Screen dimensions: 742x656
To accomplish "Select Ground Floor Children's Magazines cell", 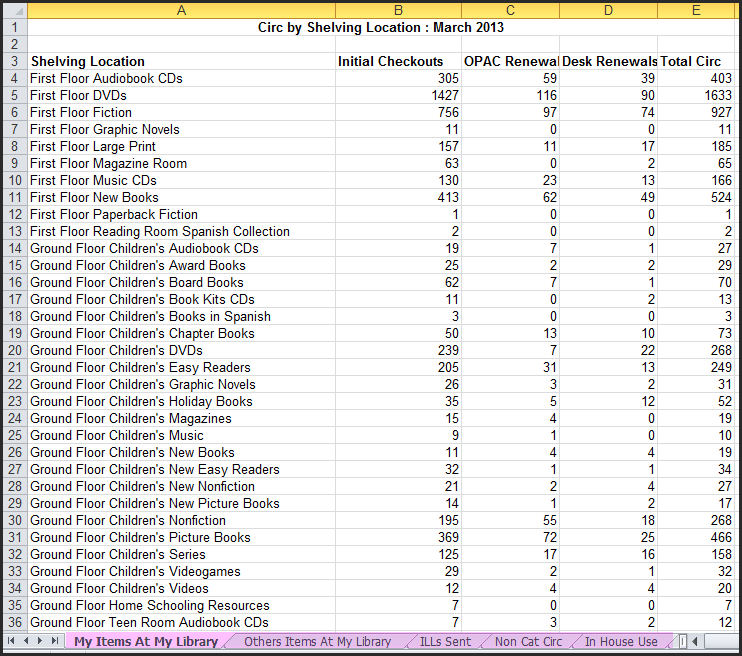I will 181,418.
